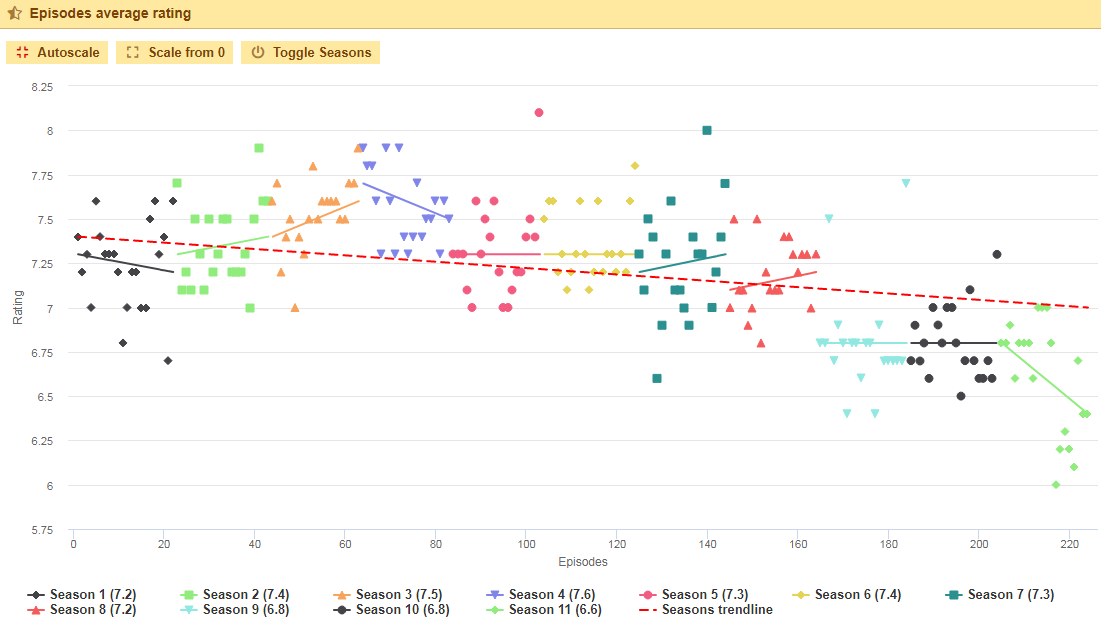This screenshot has width=1101, height=628.
Task: Click the Season 6 yellow diamond legend marker
Action: 801,595
